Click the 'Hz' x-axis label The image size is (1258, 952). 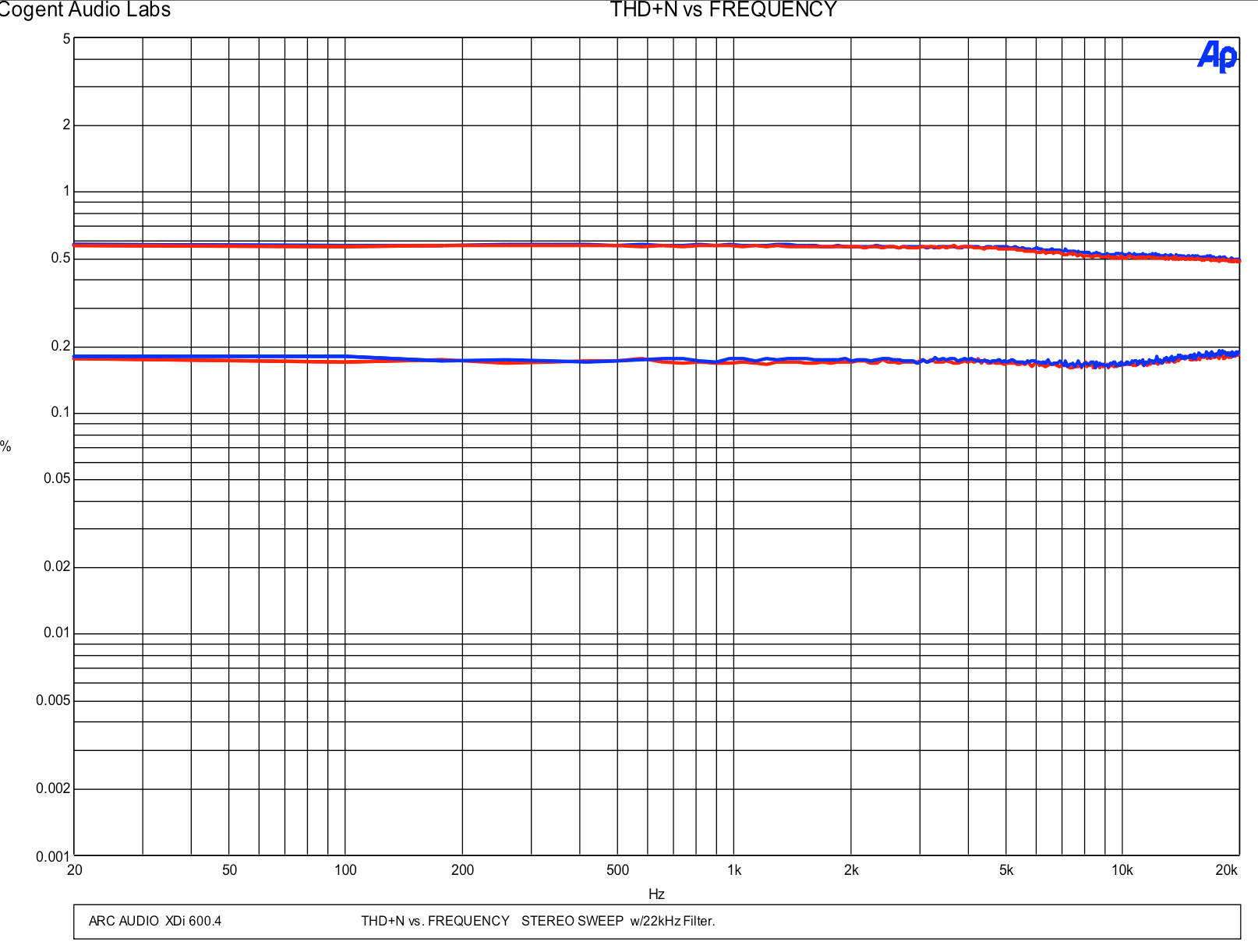pyautogui.click(x=656, y=894)
